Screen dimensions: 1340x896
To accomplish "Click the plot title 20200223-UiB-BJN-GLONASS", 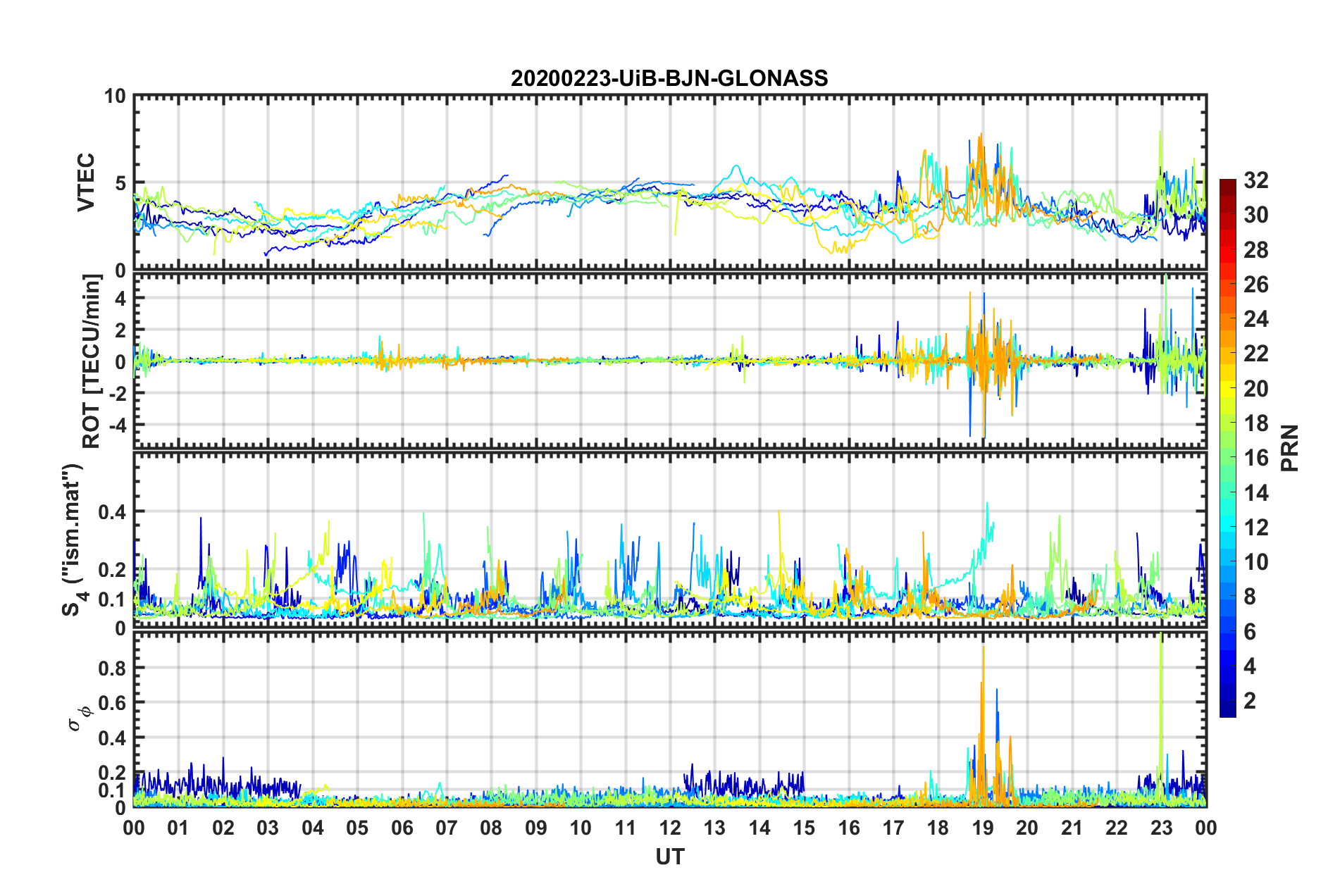I will pyautogui.click(x=669, y=78).
